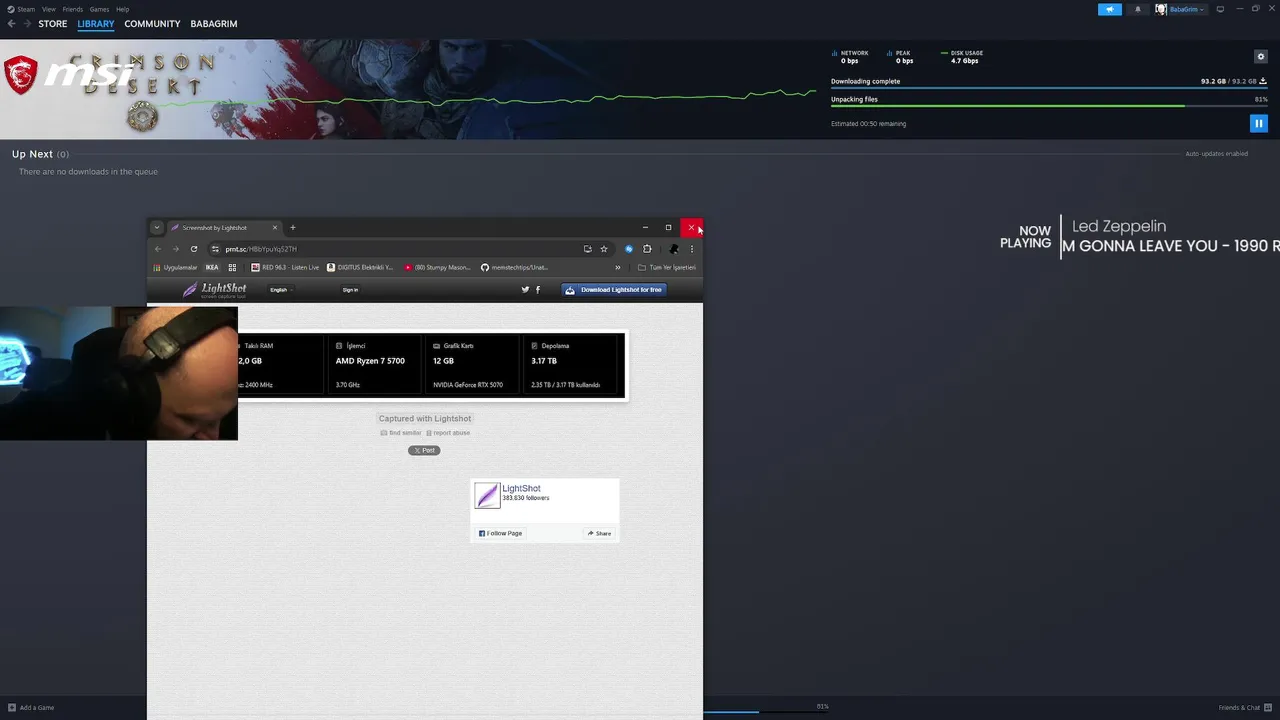The image size is (1280, 720).
Task: Click the captured specs screenshot image
Action: [432, 365]
